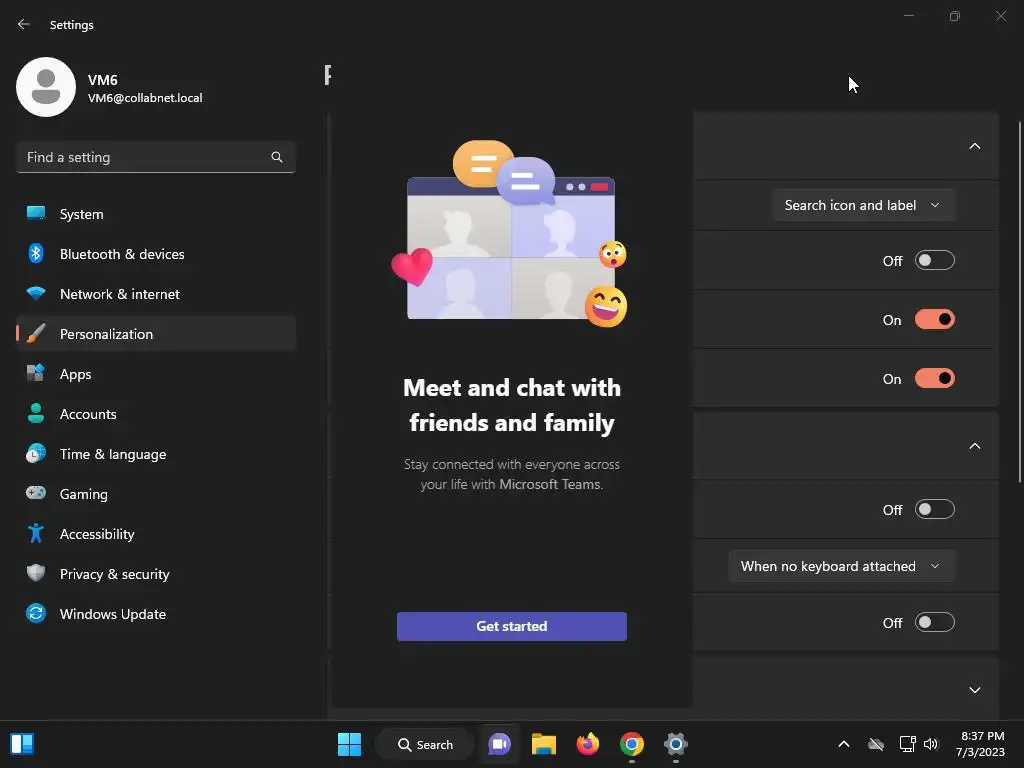Open the Search icon and label dropdown
1024x768 pixels.
point(863,205)
